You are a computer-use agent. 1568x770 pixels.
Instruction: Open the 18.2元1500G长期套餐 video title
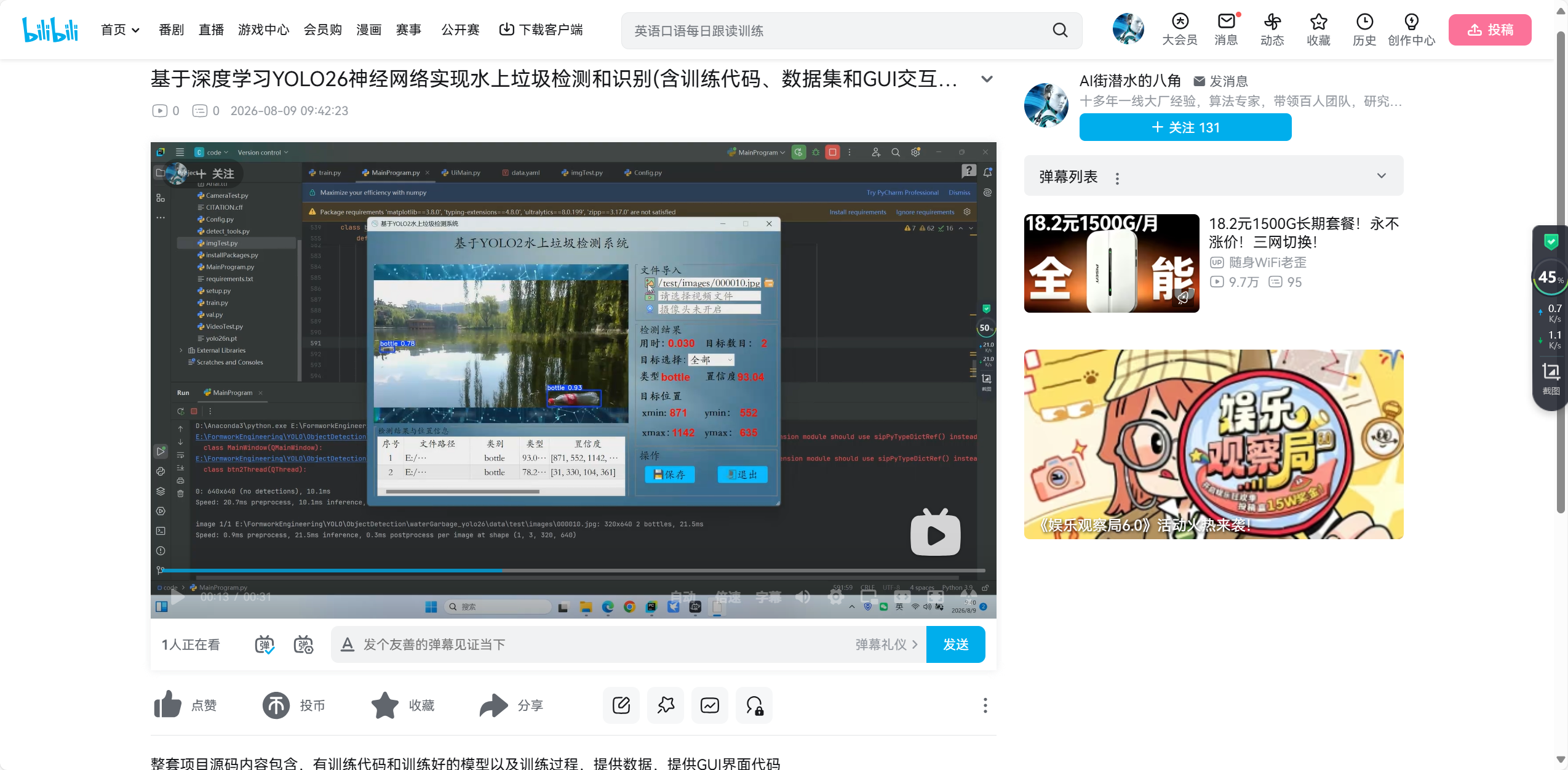[1303, 233]
